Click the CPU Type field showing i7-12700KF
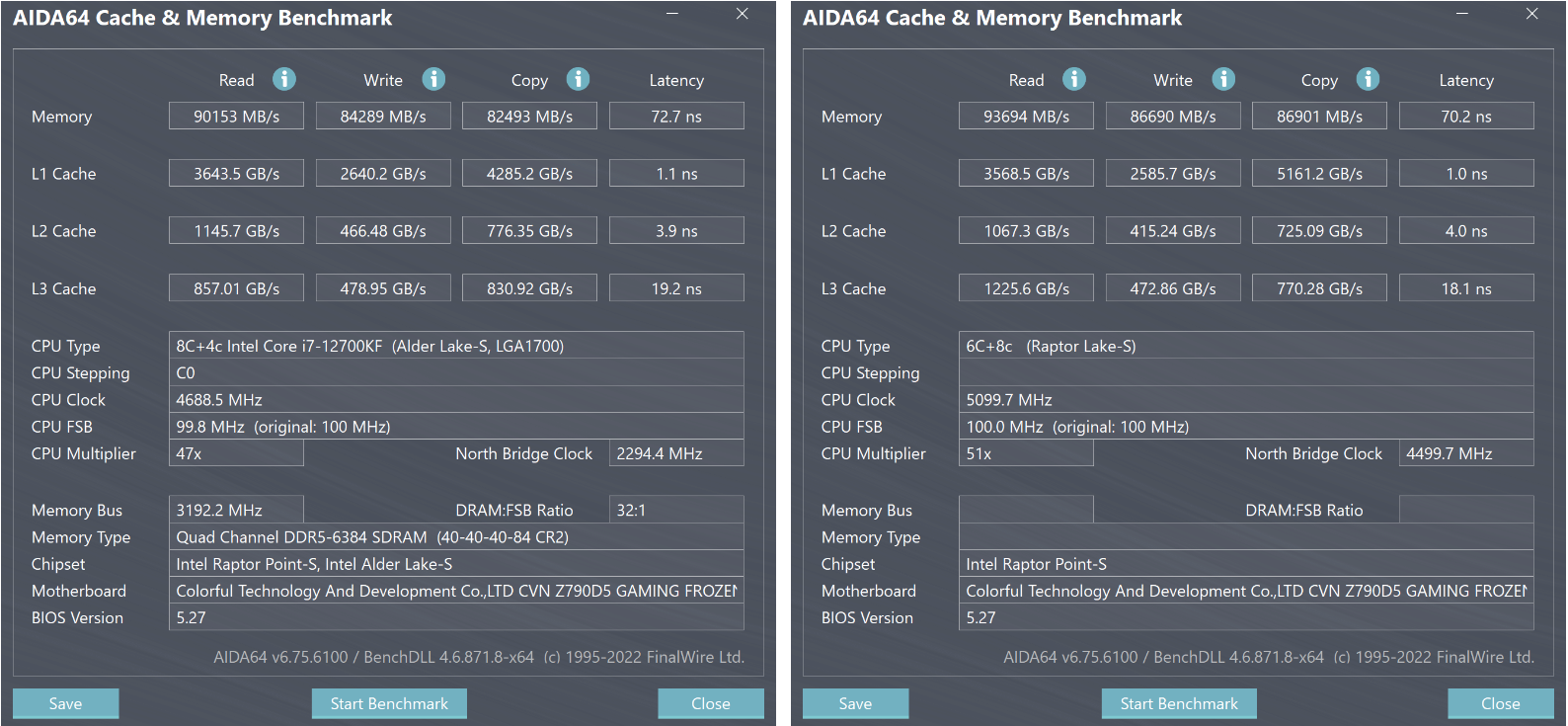 pyautogui.click(x=456, y=346)
